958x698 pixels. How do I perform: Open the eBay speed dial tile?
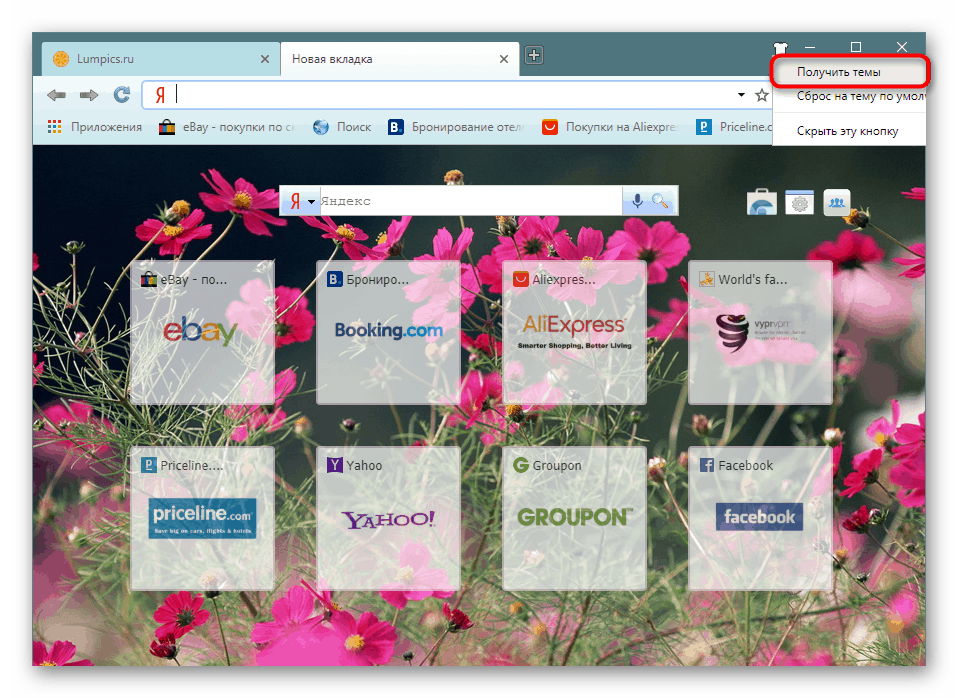(202, 332)
